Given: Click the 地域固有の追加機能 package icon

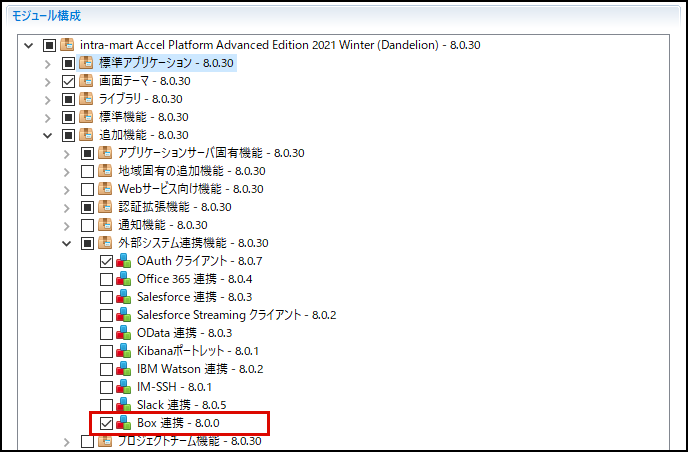Looking at the screenshot, I should point(105,171).
